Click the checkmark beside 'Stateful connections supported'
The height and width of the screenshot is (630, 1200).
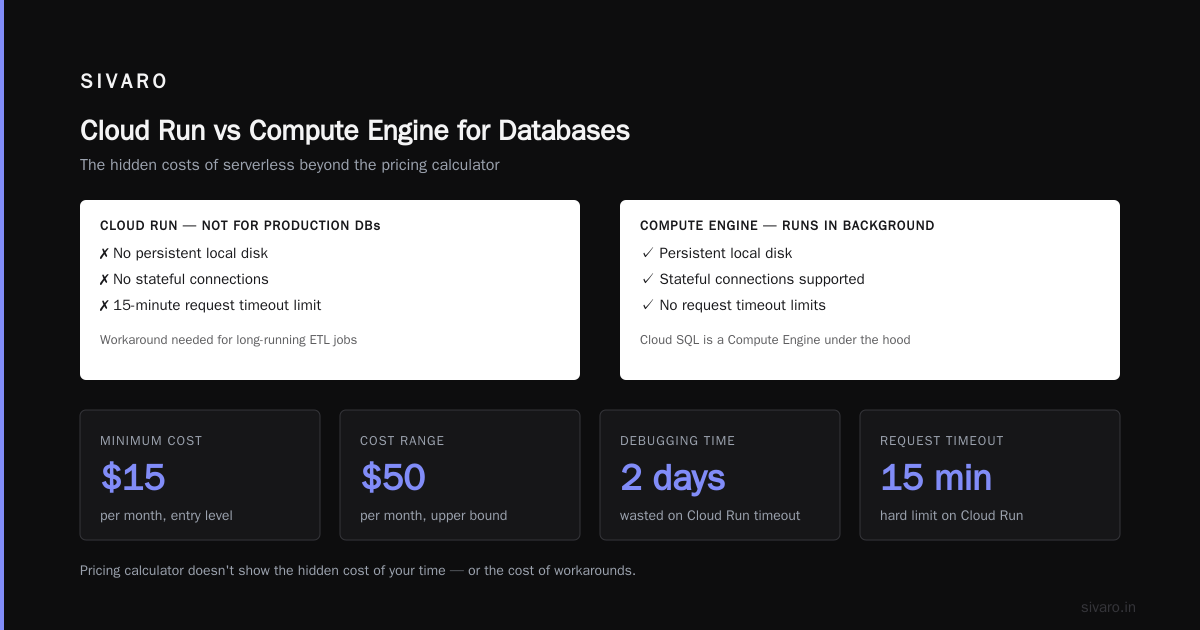click(x=648, y=280)
